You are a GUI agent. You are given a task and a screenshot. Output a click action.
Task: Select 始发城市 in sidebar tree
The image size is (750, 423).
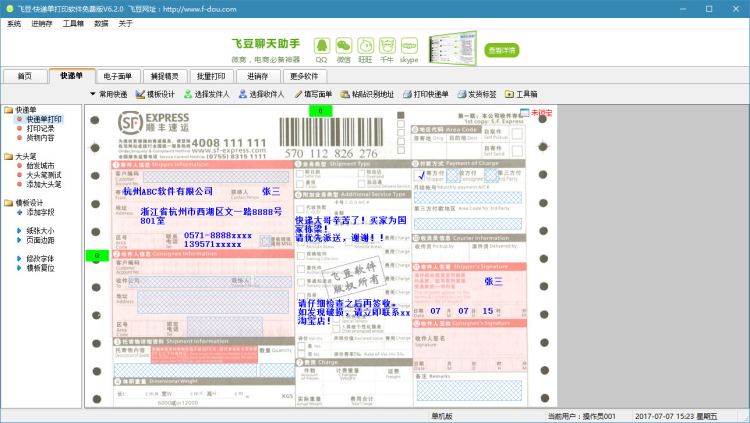[x=40, y=166]
